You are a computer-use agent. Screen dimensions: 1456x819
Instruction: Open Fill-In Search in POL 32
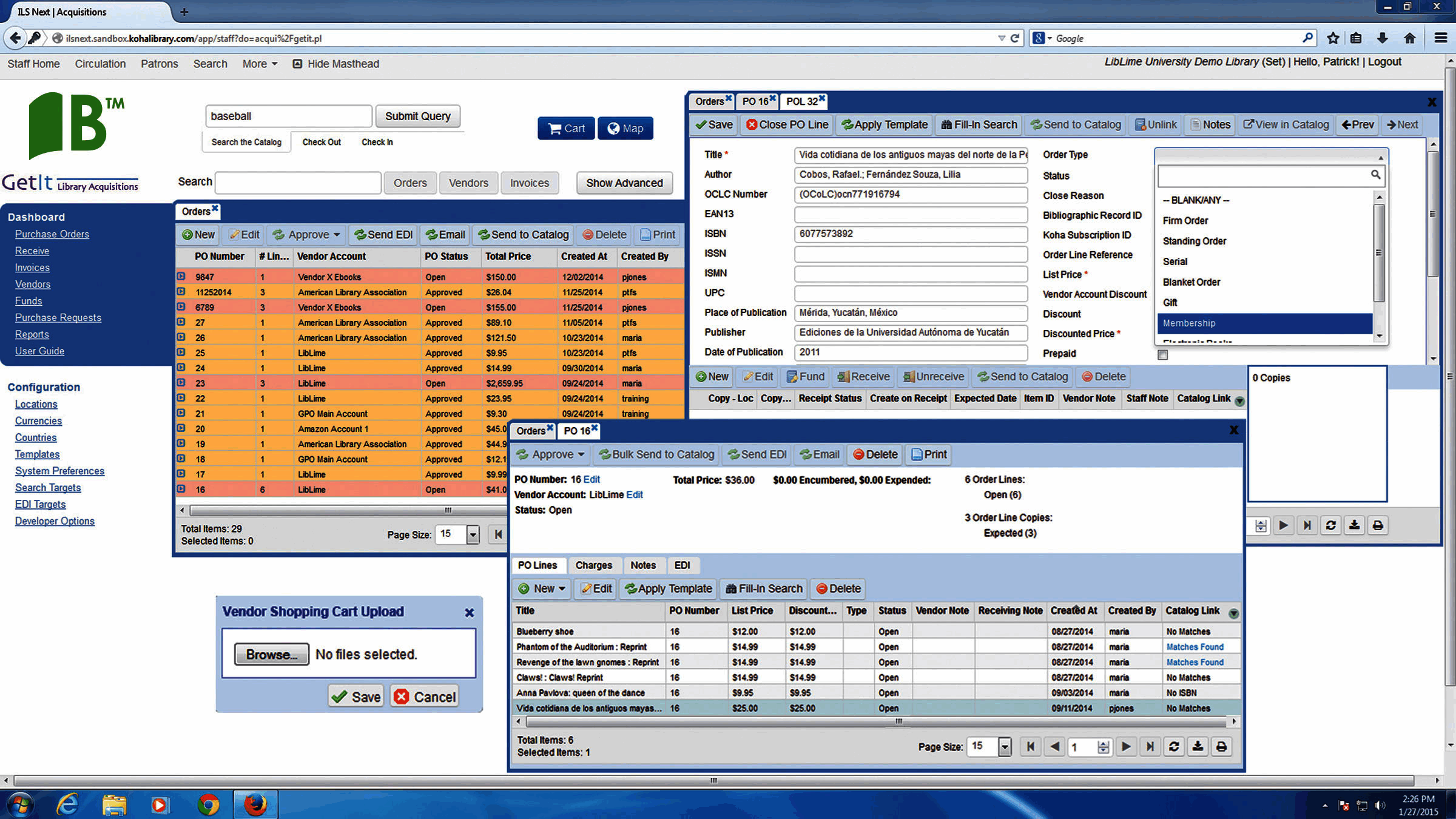click(978, 124)
